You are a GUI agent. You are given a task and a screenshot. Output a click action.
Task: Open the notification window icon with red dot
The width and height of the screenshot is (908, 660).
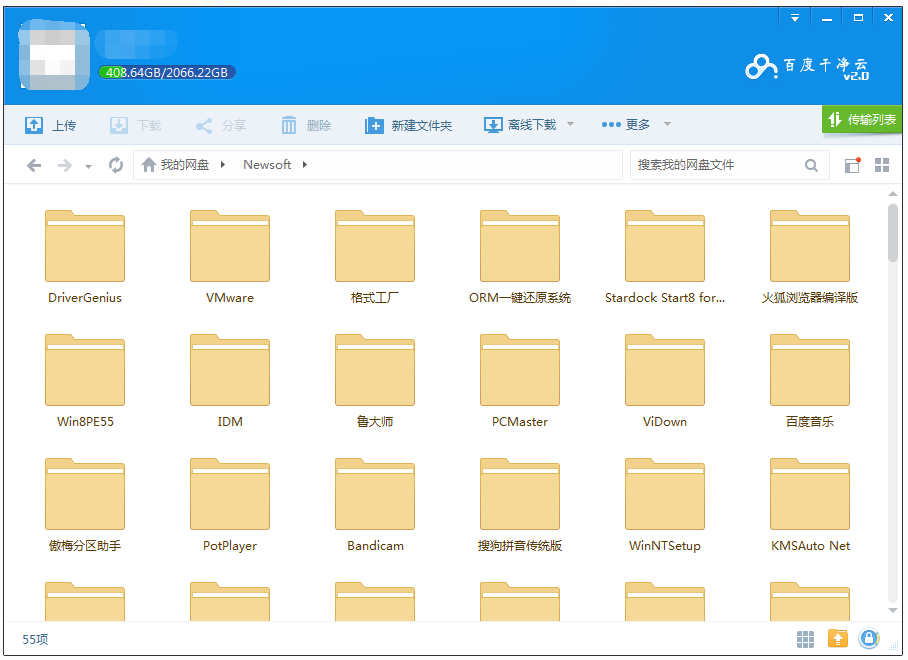[x=852, y=165]
